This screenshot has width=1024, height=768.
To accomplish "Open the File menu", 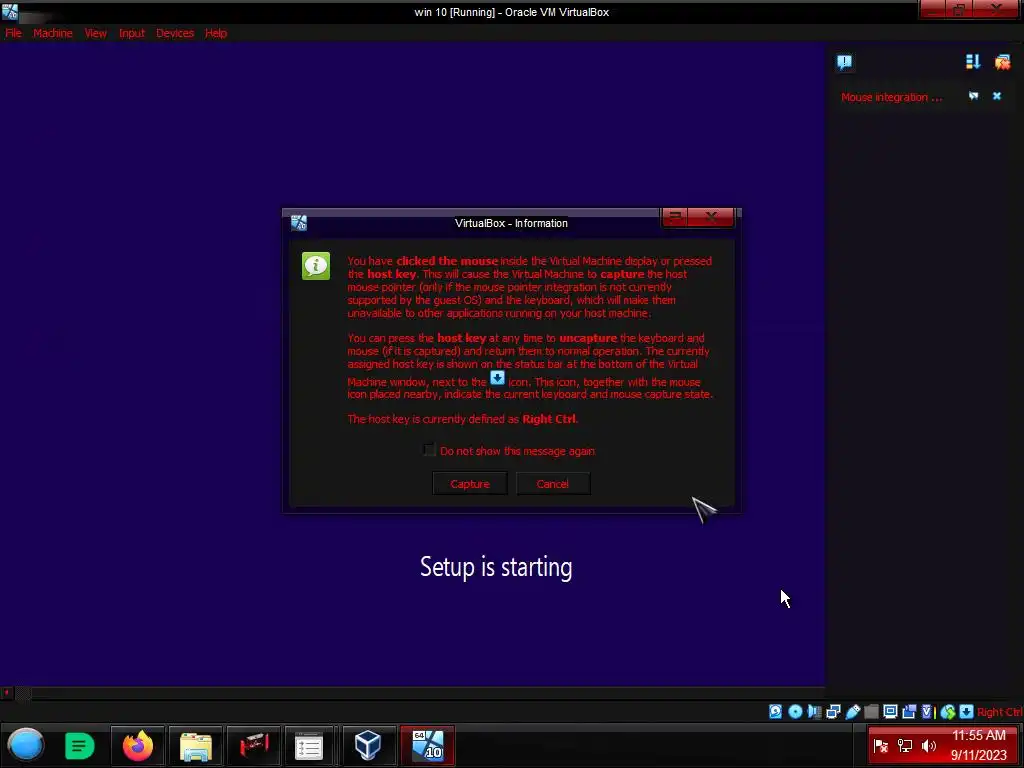I will point(13,33).
